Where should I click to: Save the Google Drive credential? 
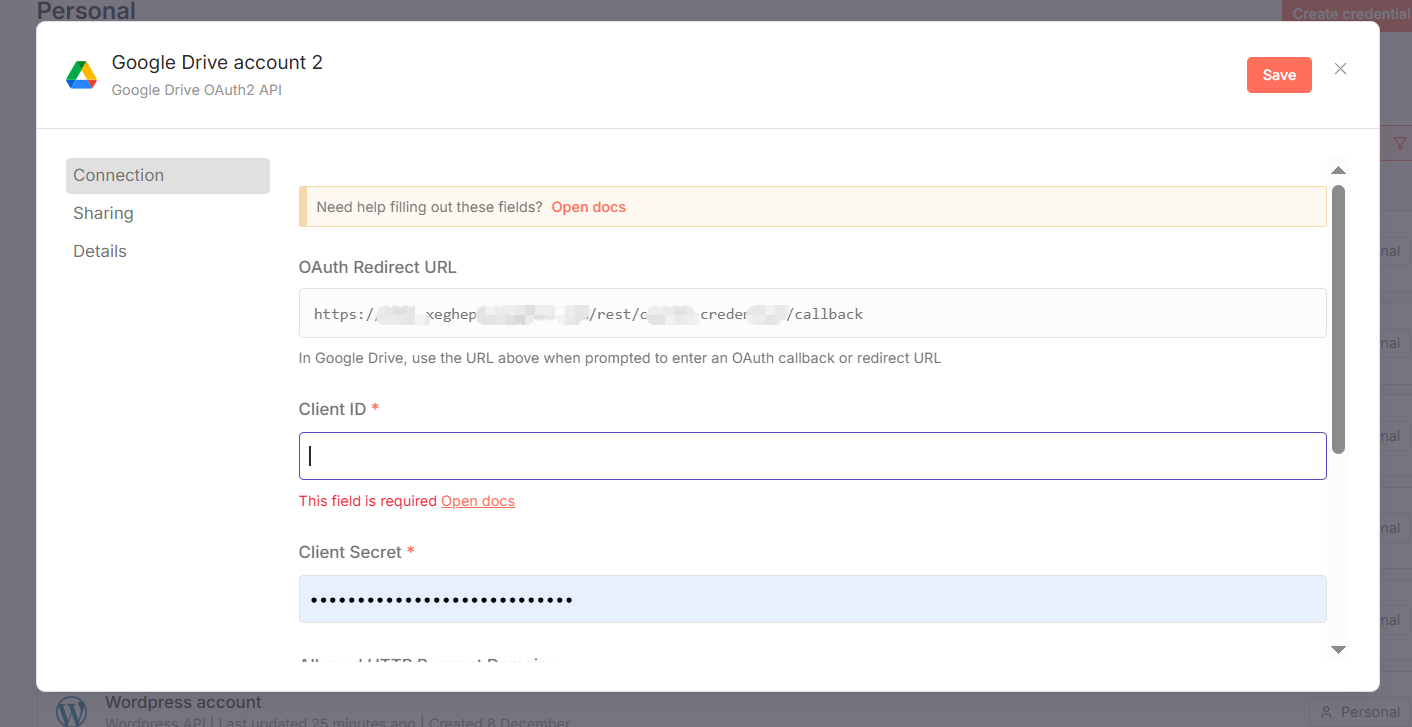point(1279,74)
